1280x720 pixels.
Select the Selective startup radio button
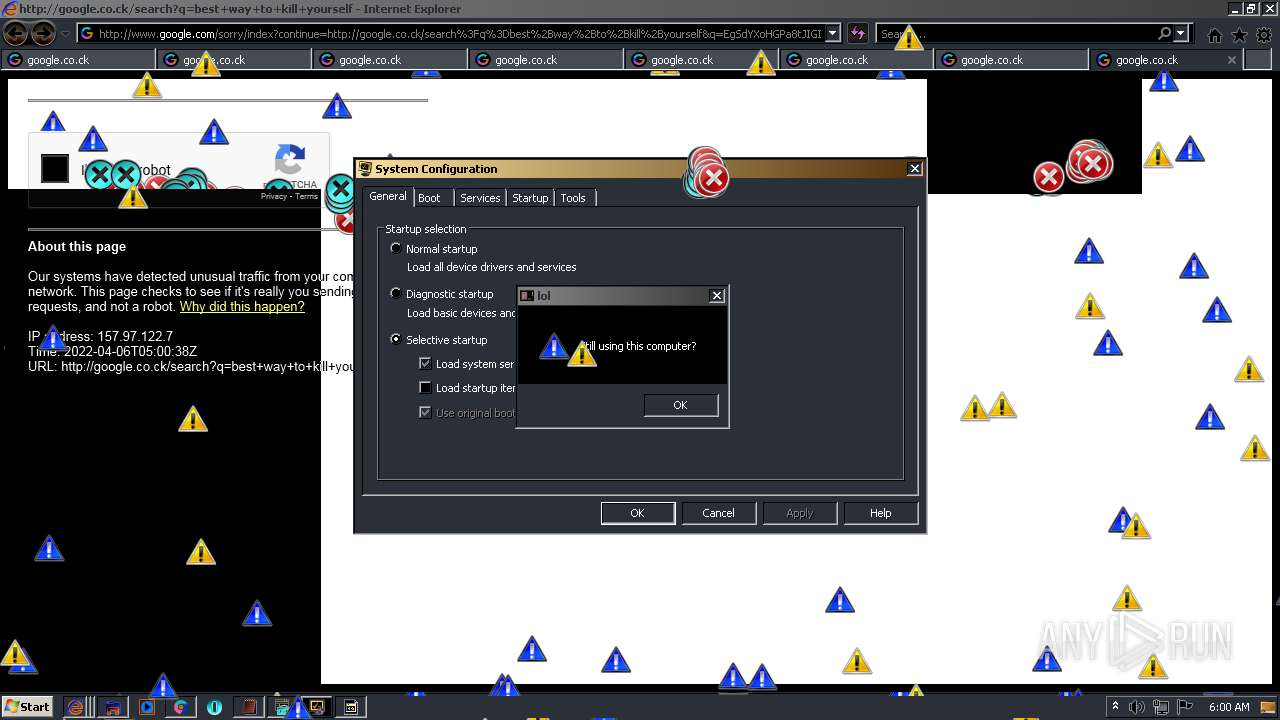(396, 339)
